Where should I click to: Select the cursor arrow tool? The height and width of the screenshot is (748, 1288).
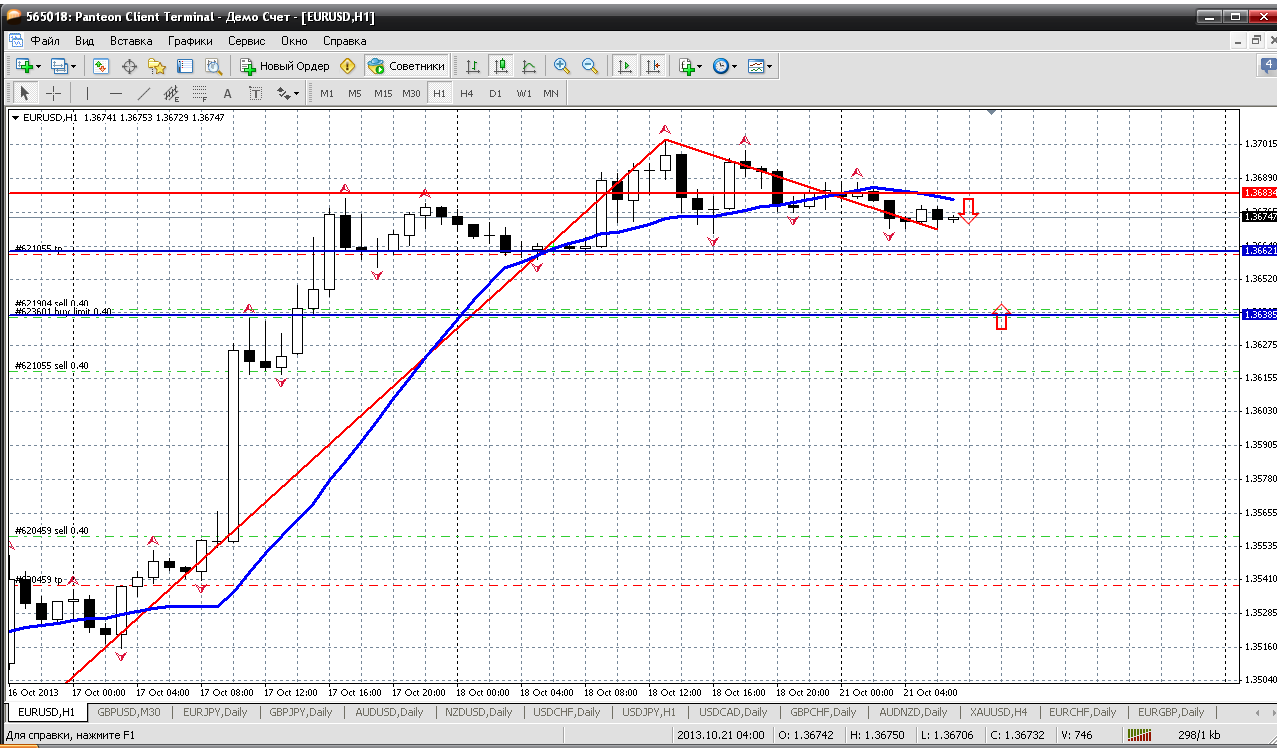pyautogui.click(x=25, y=93)
